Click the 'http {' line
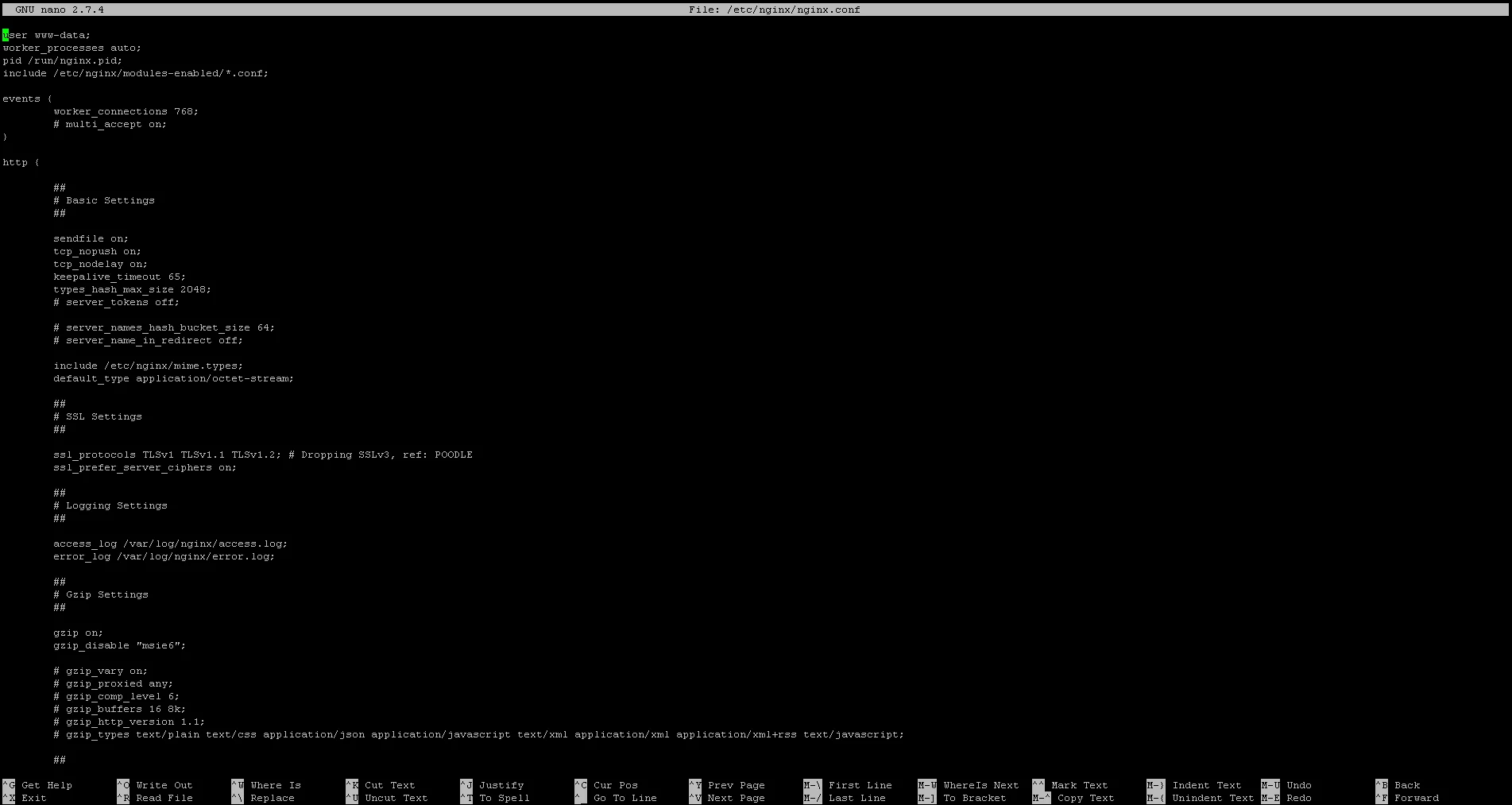The height and width of the screenshot is (805, 1512). pyautogui.click(x=21, y=162)
